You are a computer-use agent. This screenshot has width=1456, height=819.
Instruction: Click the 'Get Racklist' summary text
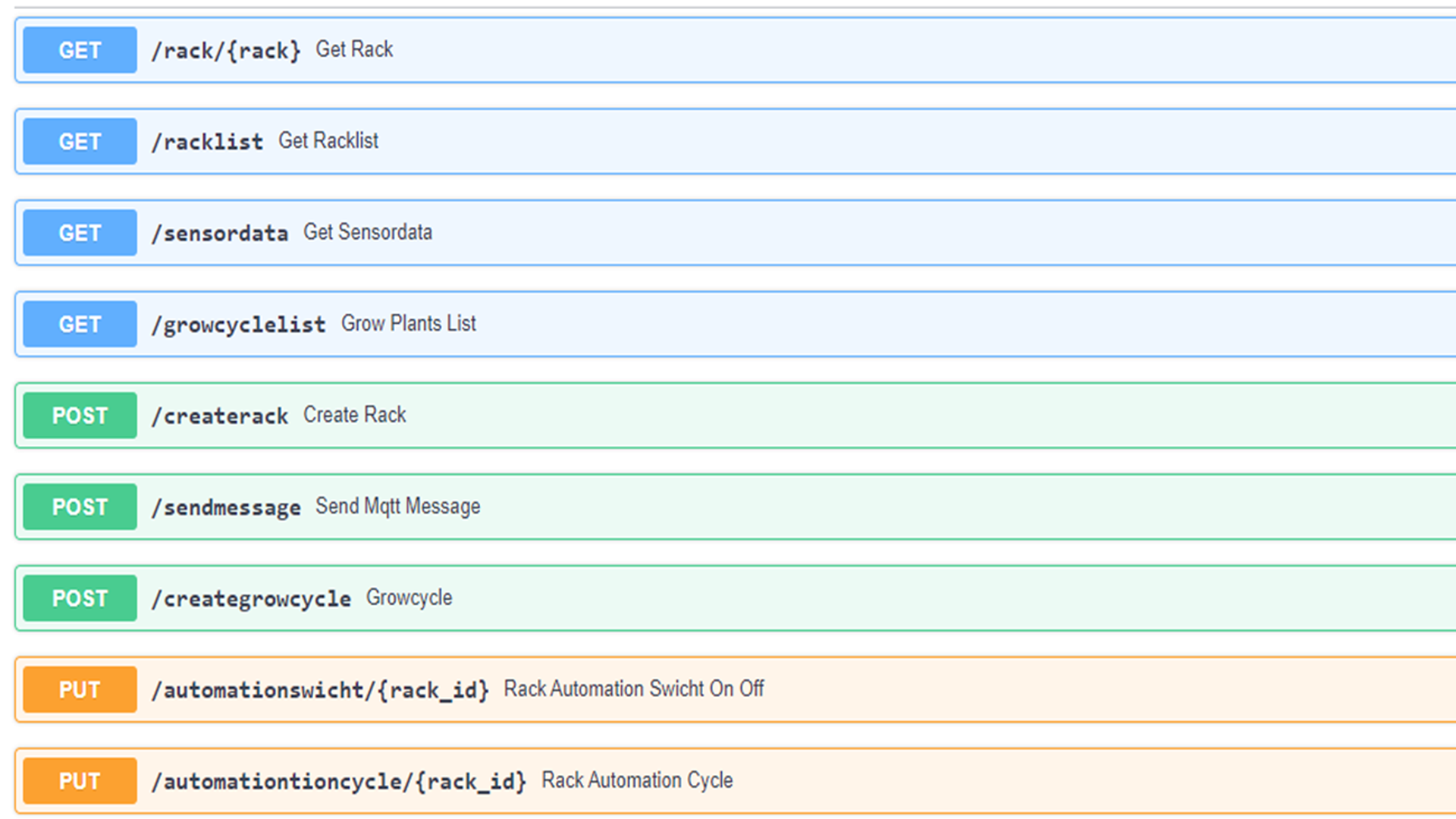pos(328,140)
